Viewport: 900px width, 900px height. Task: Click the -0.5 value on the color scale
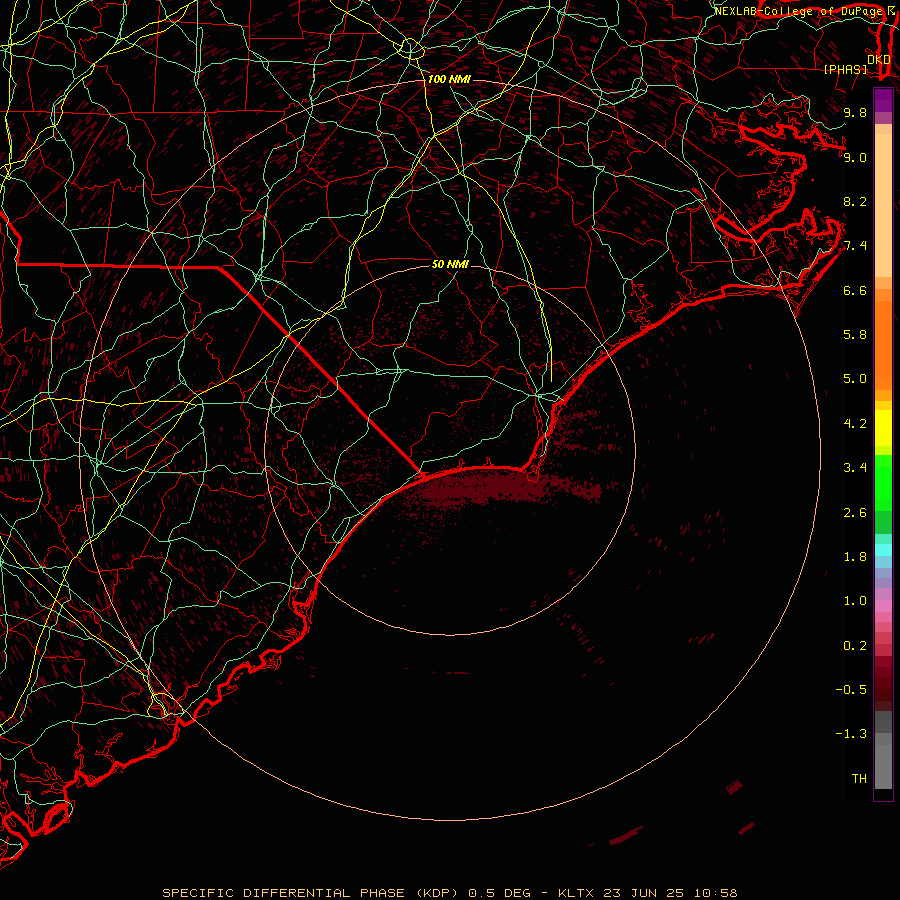(851, 690)
